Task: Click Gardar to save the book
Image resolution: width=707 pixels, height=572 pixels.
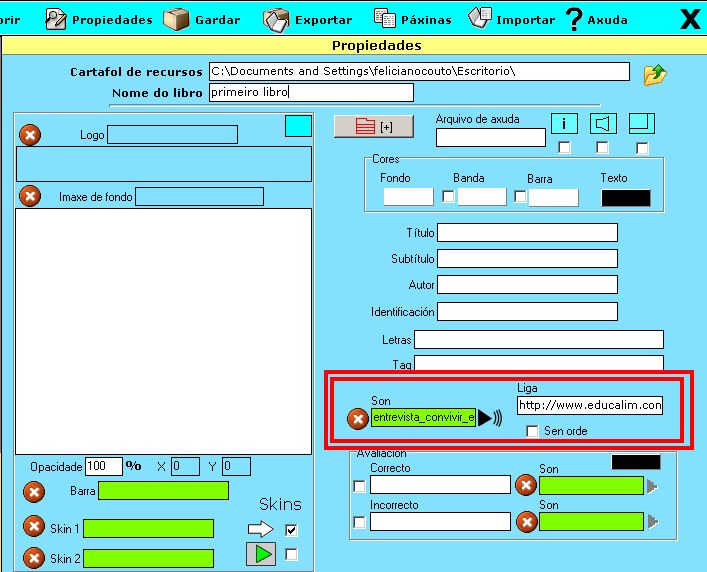Action: pyautogui.click(x=203, y=19)
